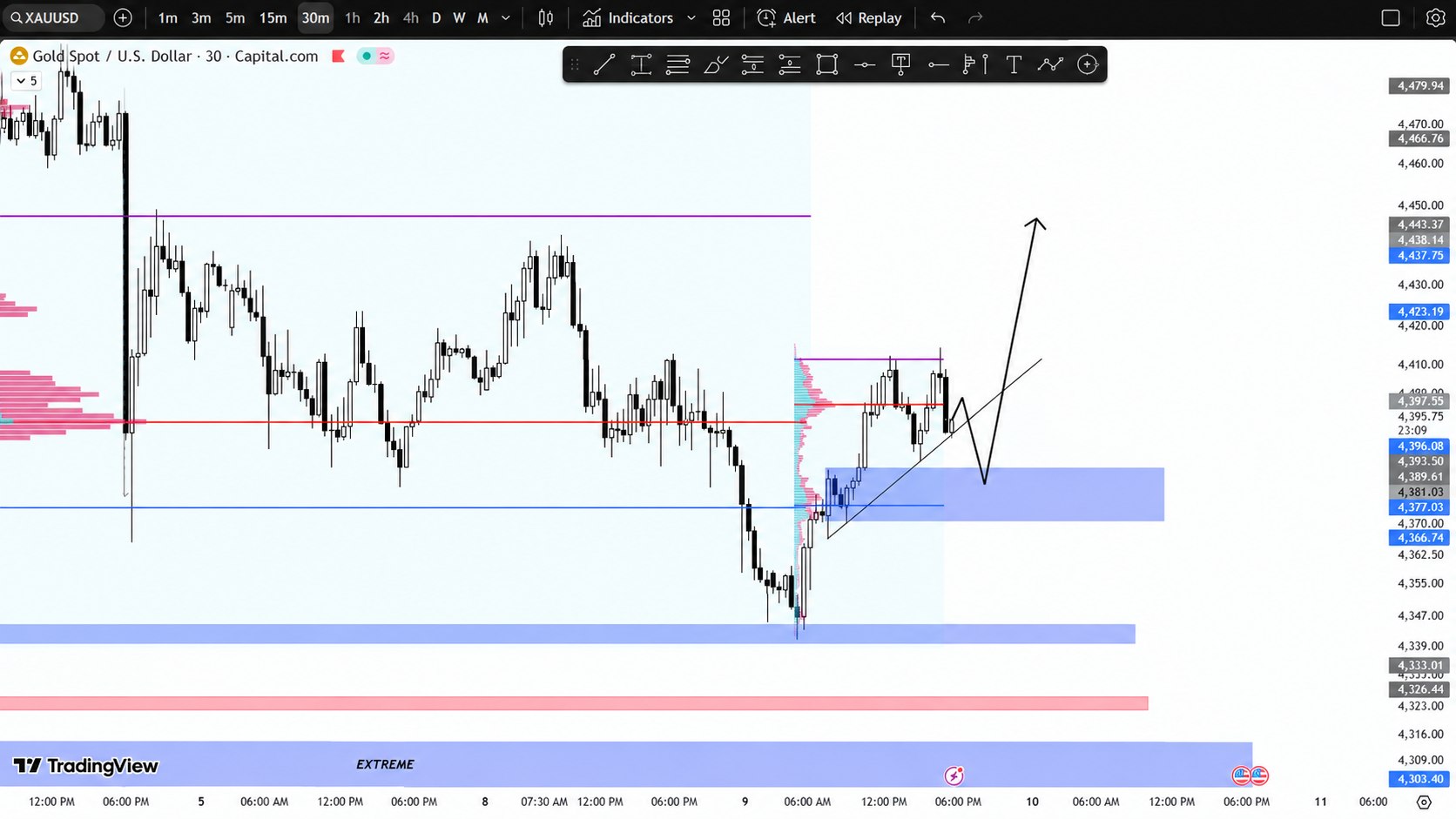Switch to the 15m timeframe
Screen dimensions: 1456x819
coord(273,17)
